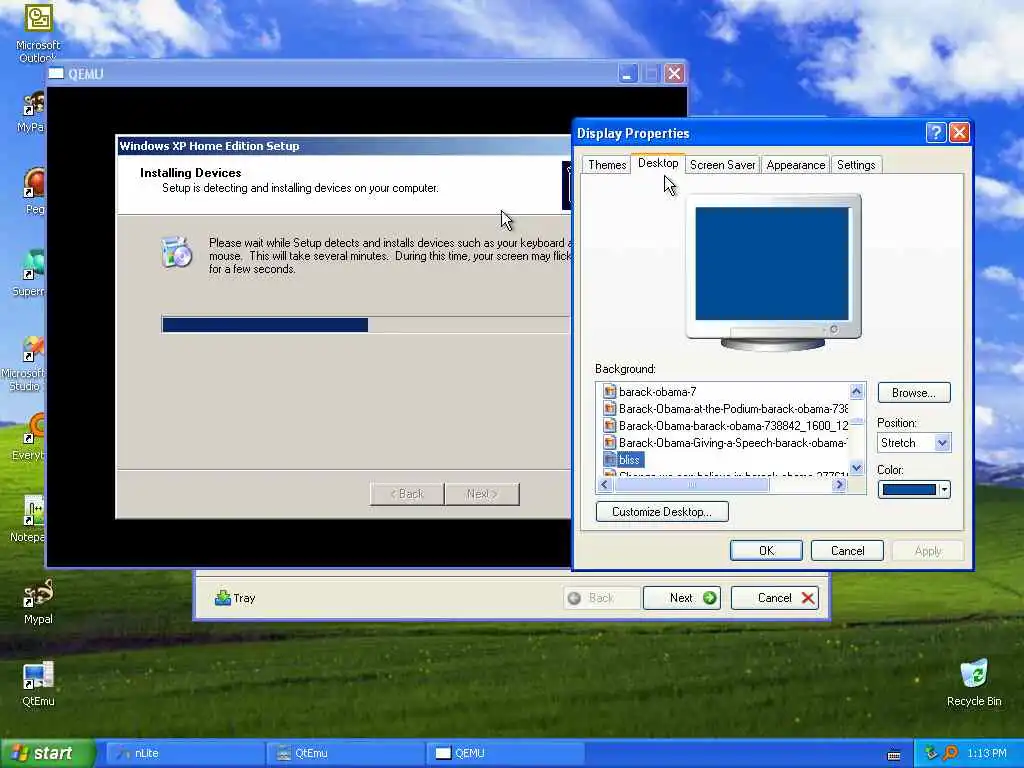Screen dimensions: 1024x768
Task: Click the magnifier icon in system tray
Action: pyautogui.click(x=950, y=753)
